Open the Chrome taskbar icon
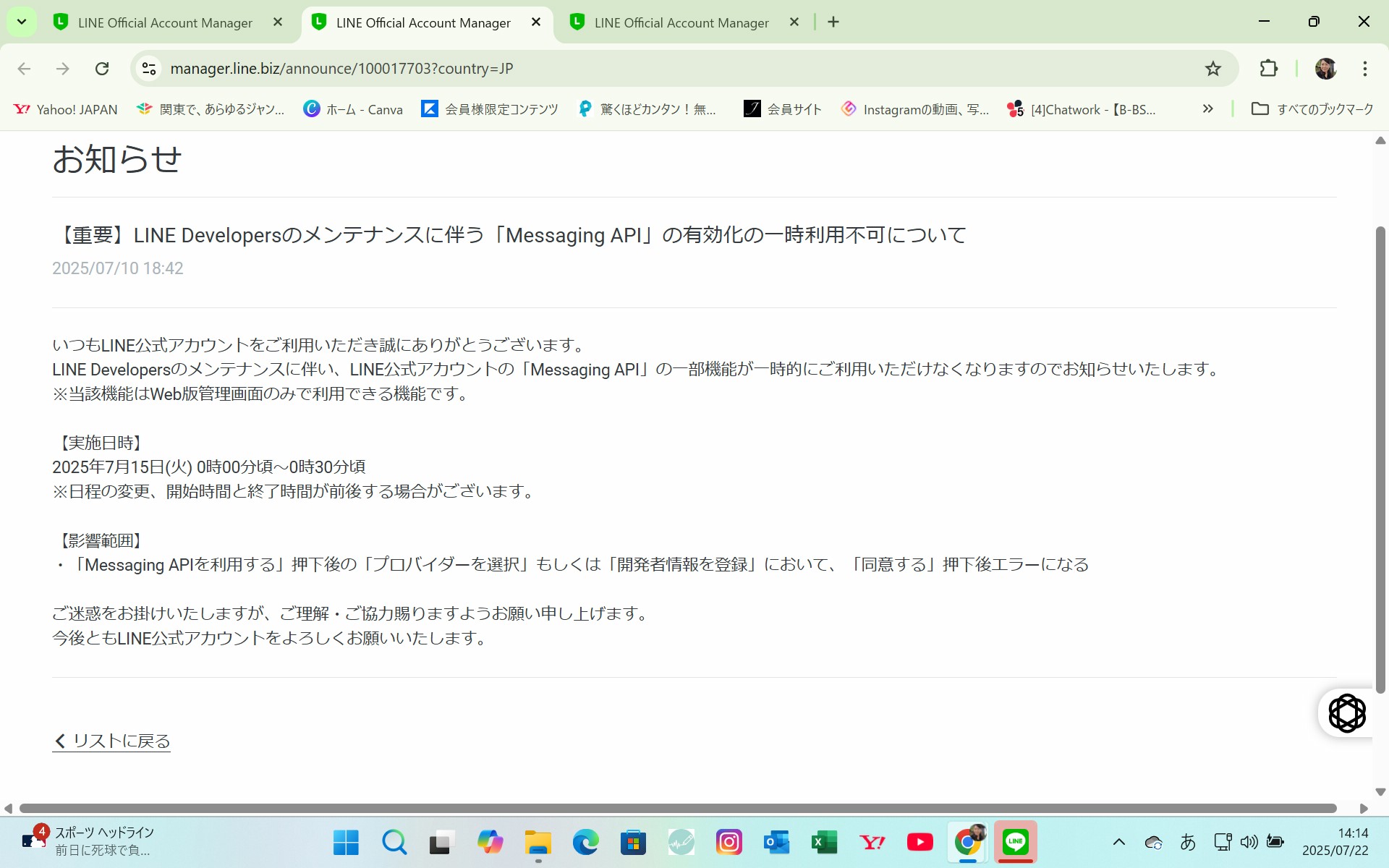Viewport: 1389px width, 868px height. tap(968, 842)
